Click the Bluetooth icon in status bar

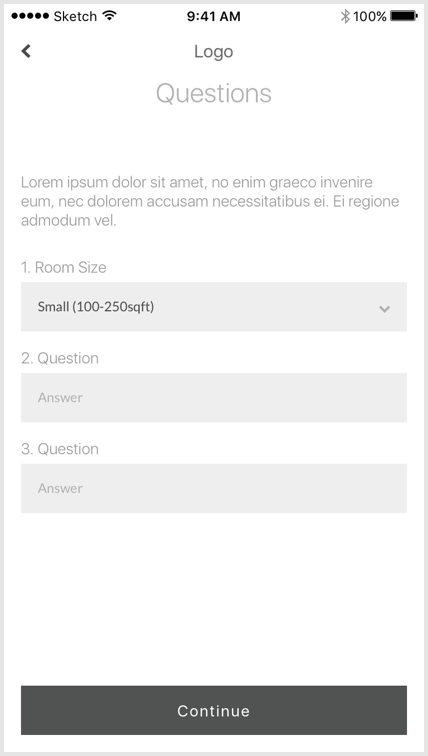point(345,16)
